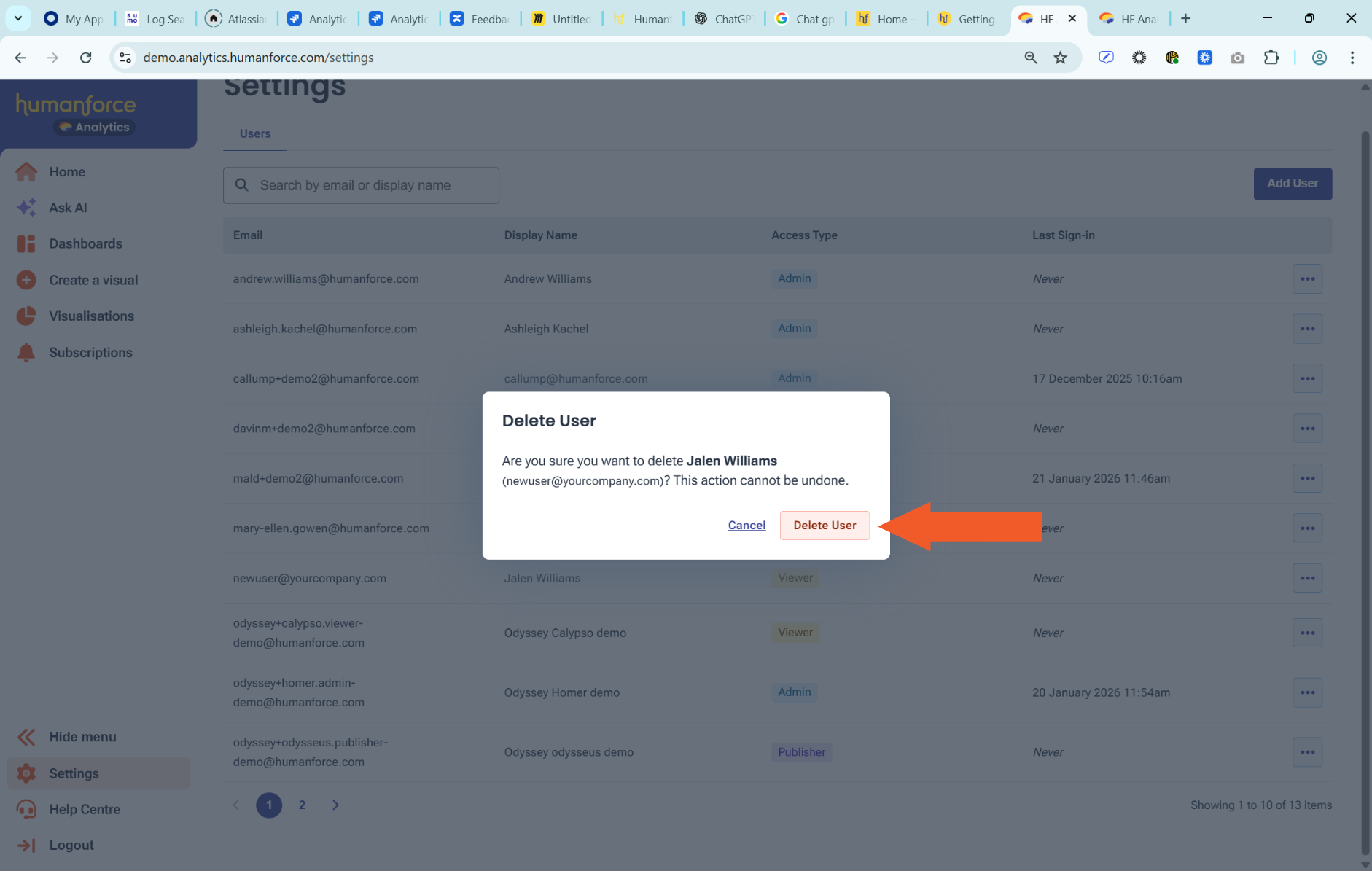This screenshot has height=871, width=1372.
Task: Bookmark this page with star icon
Action: [1060, 58]
